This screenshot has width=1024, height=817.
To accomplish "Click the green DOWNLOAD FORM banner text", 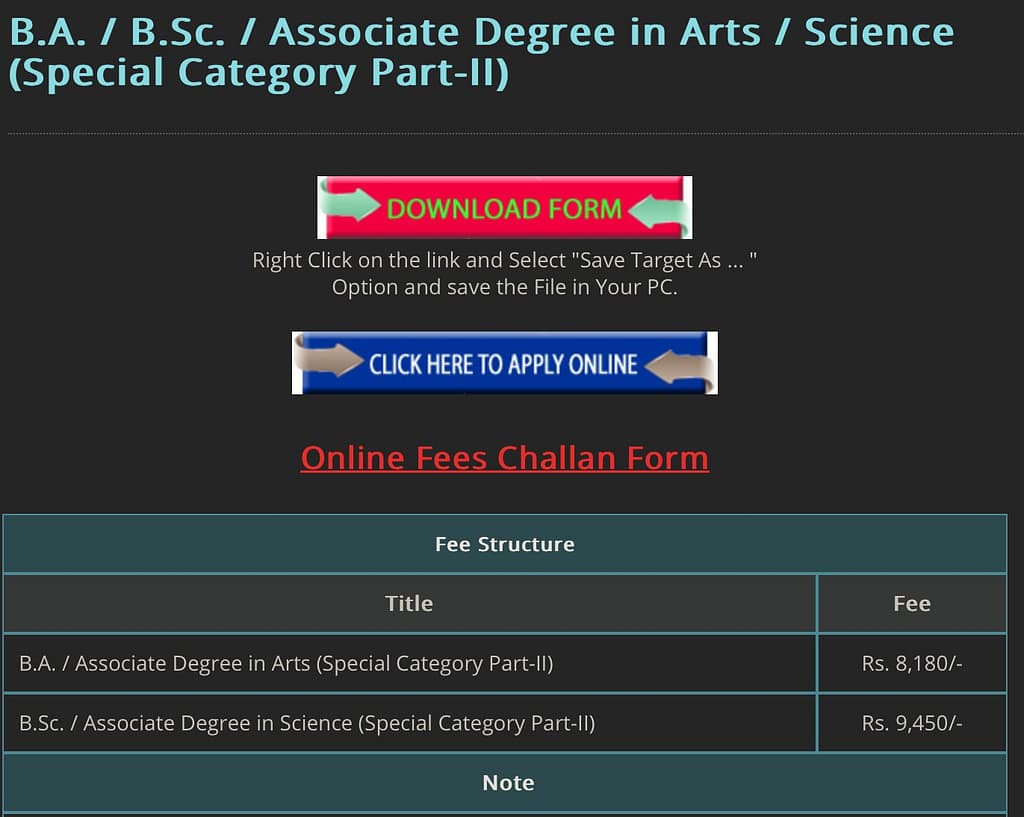I will tap(503, 209).
